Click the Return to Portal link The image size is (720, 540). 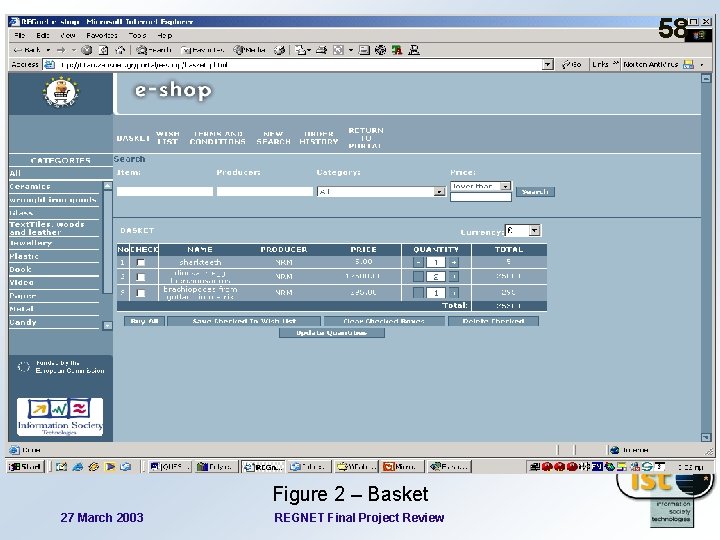366,138
